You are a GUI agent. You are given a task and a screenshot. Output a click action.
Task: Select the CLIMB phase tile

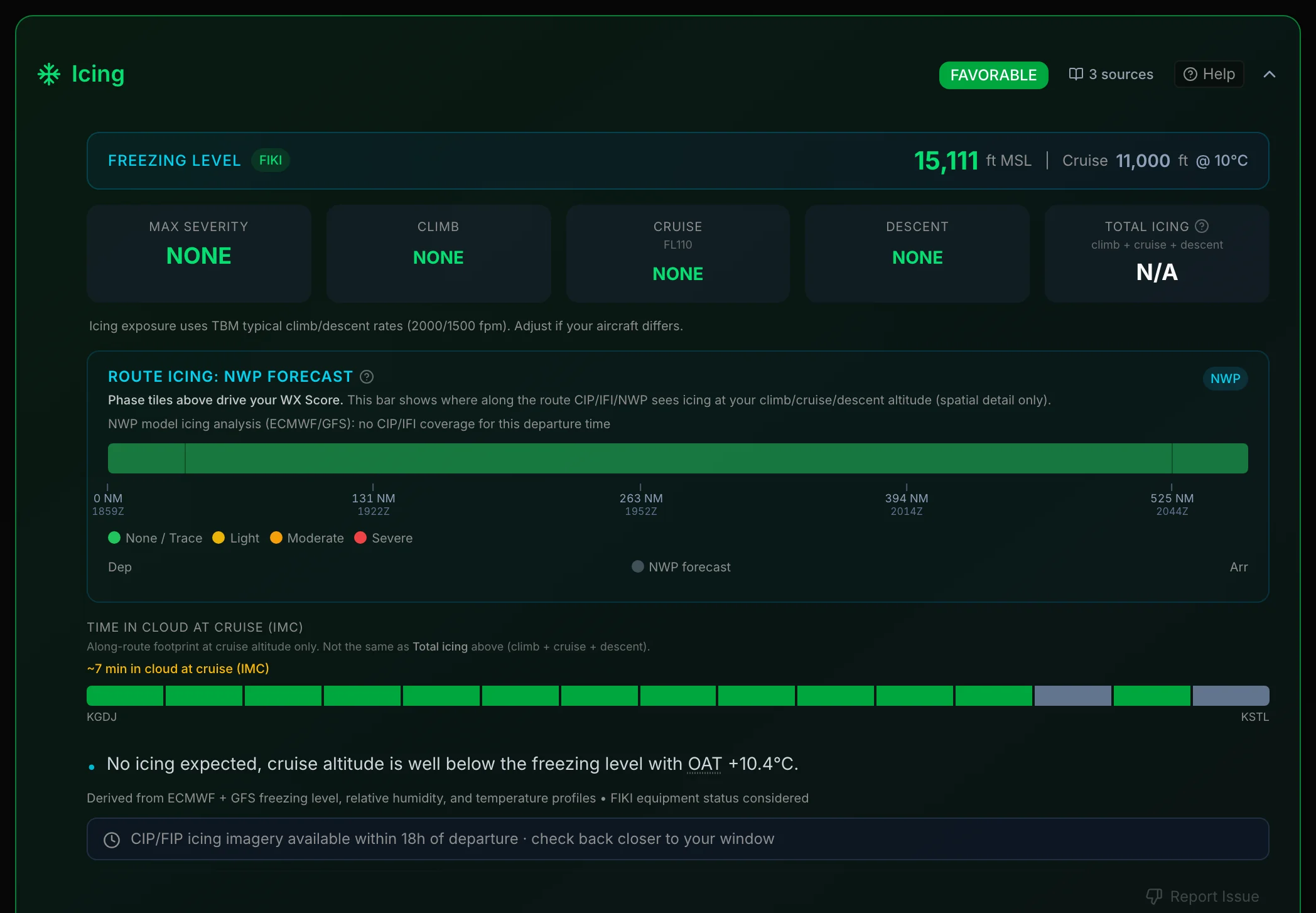pos(438,253)
